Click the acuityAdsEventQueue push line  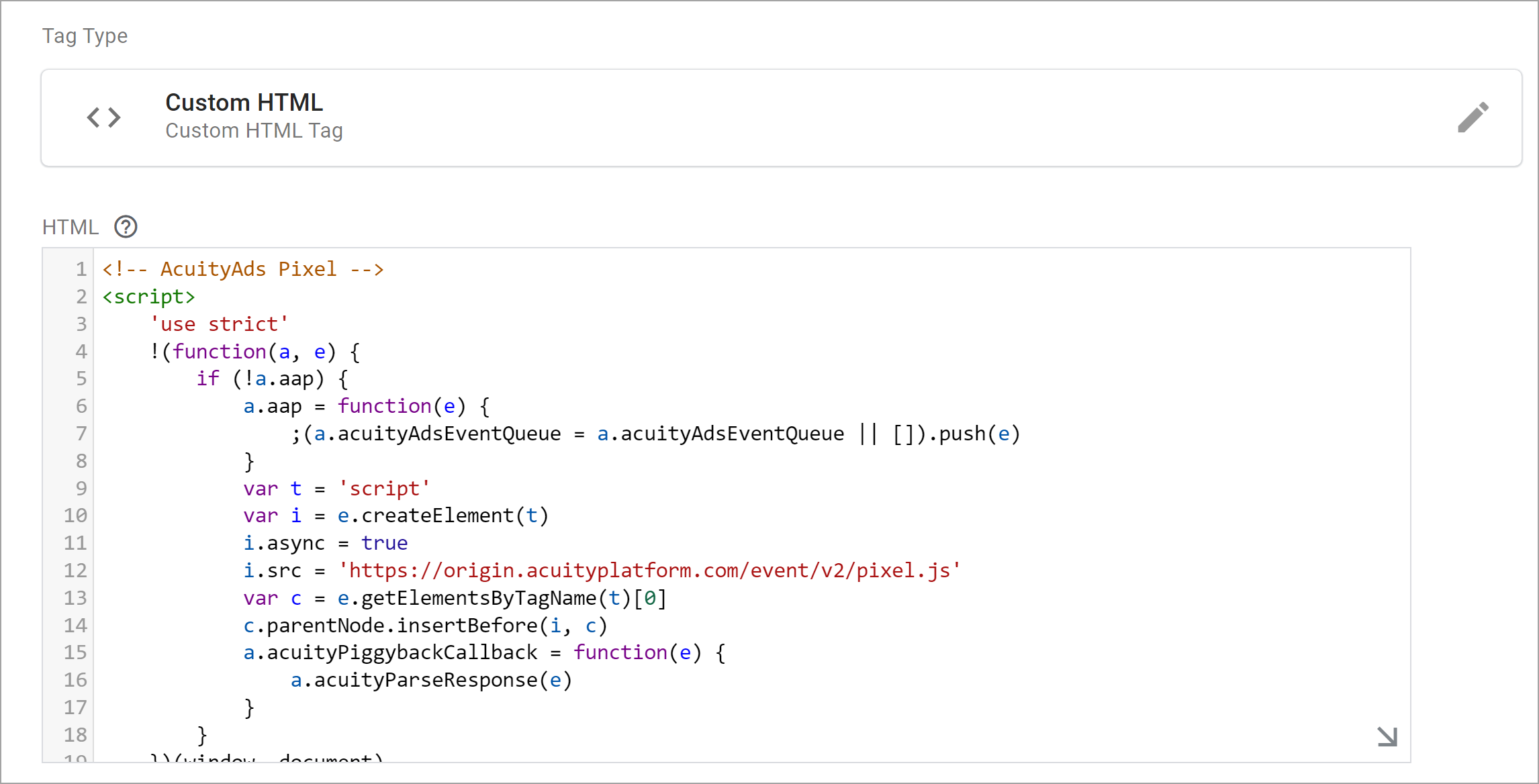pyautogui.click(x=655, y=434)
